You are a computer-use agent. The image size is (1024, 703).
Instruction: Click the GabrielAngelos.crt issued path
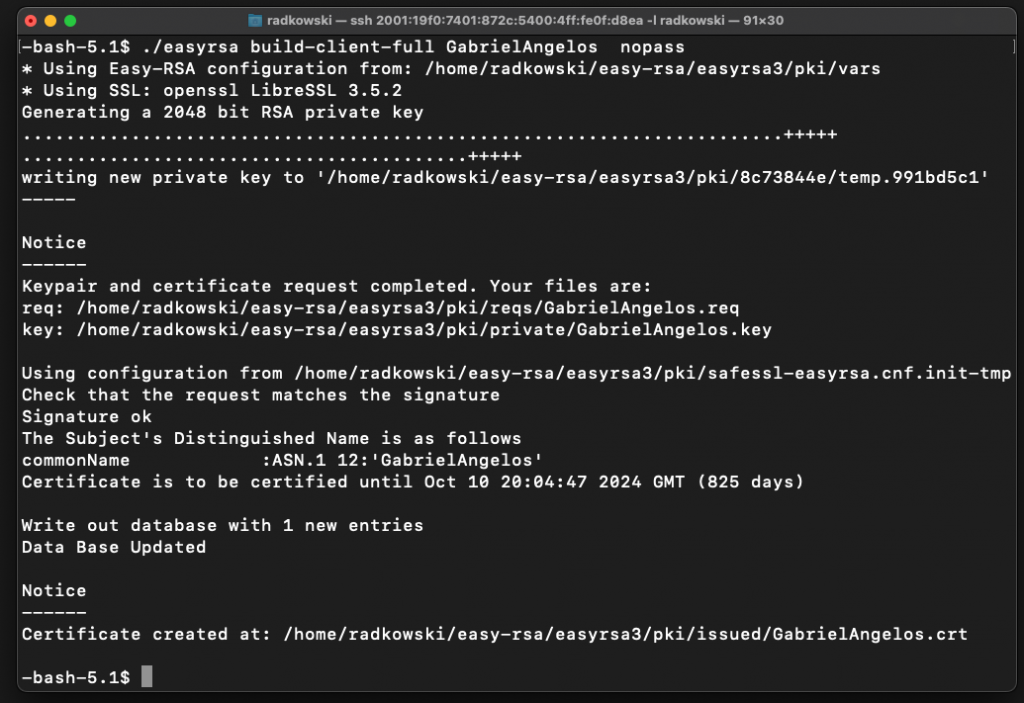click(x=626, y=634)
